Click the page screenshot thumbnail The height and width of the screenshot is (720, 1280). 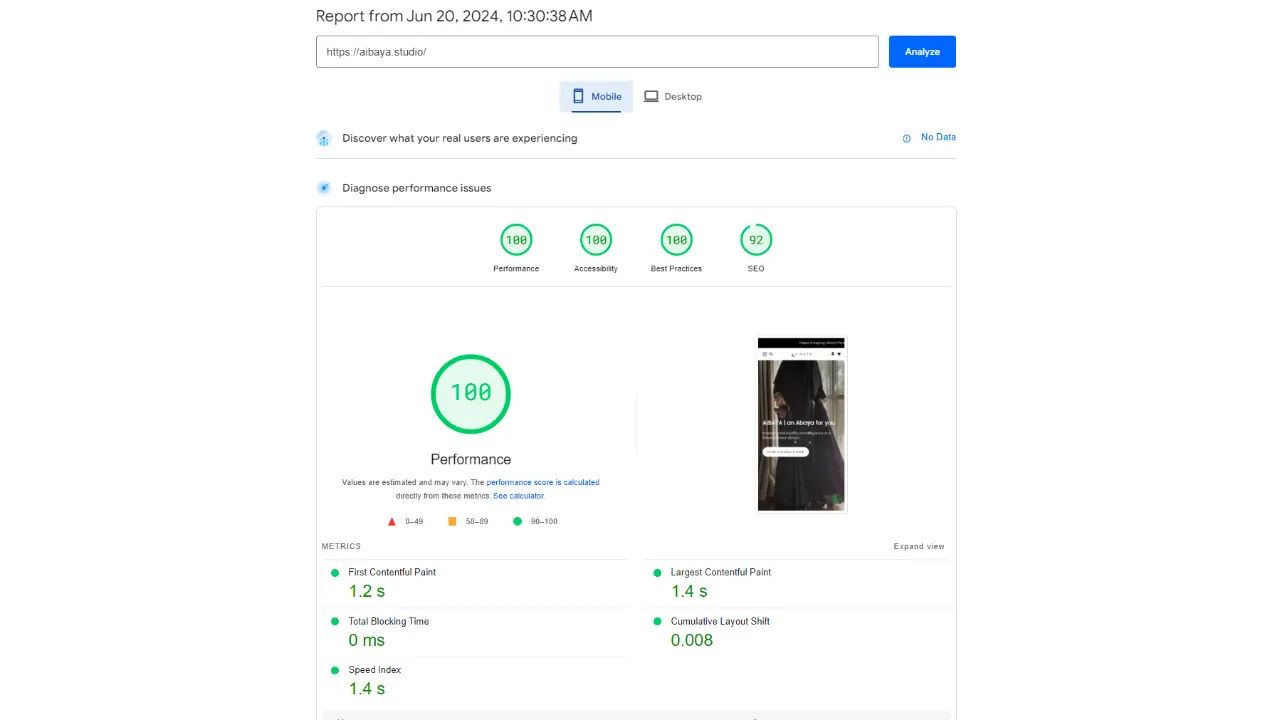tap(801, 424)
